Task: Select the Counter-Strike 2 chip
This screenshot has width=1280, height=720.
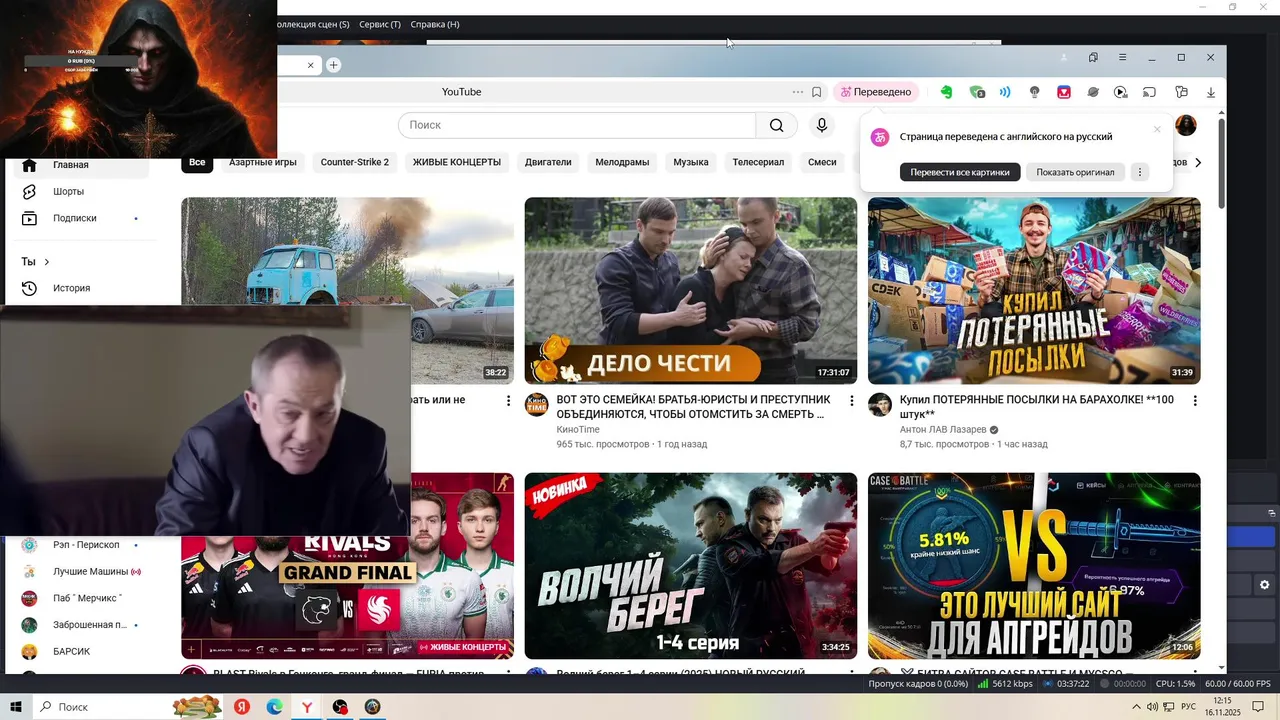Action: (x=355, y=162)
